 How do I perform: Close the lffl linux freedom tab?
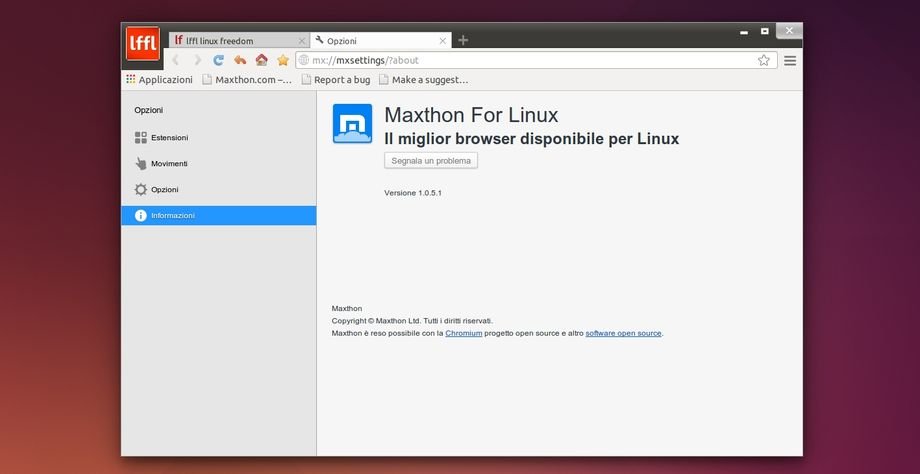[302, 41]
